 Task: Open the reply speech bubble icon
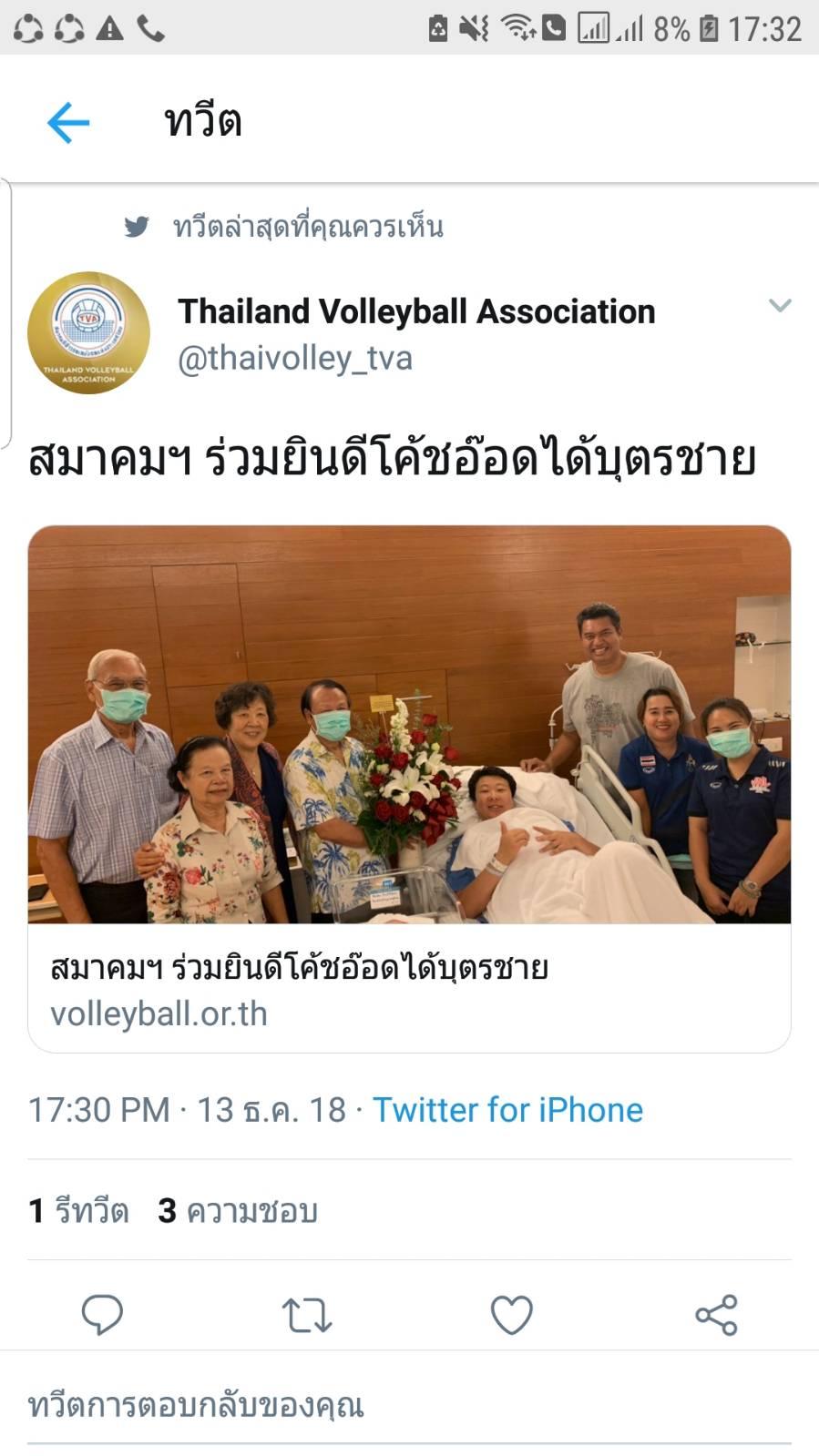[102, 1314]
